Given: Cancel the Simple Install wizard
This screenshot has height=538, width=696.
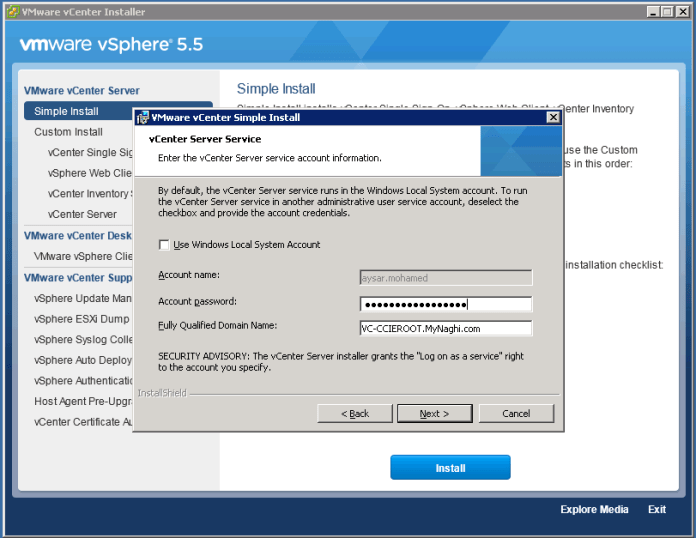Looking at the screenshot, I should [516, 413].
